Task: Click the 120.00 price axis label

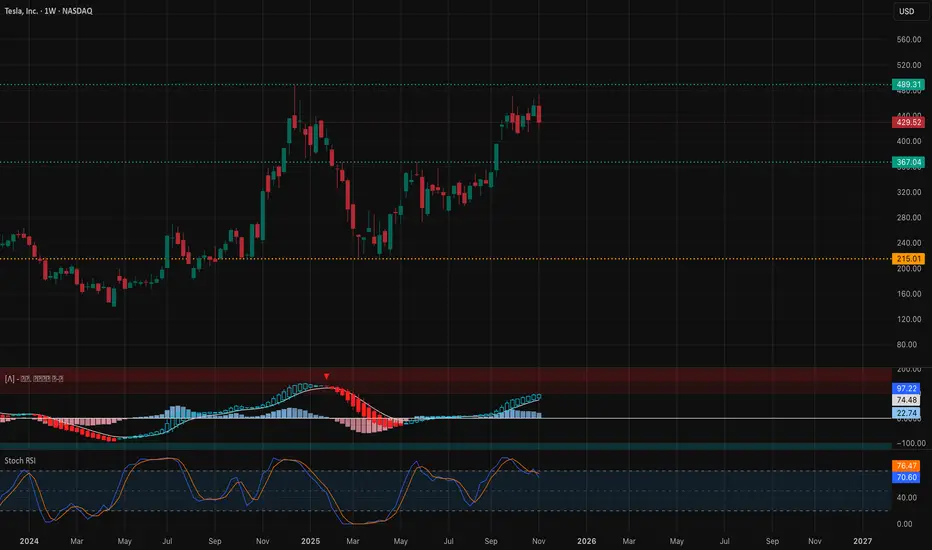Action: [x=909, y=319]
